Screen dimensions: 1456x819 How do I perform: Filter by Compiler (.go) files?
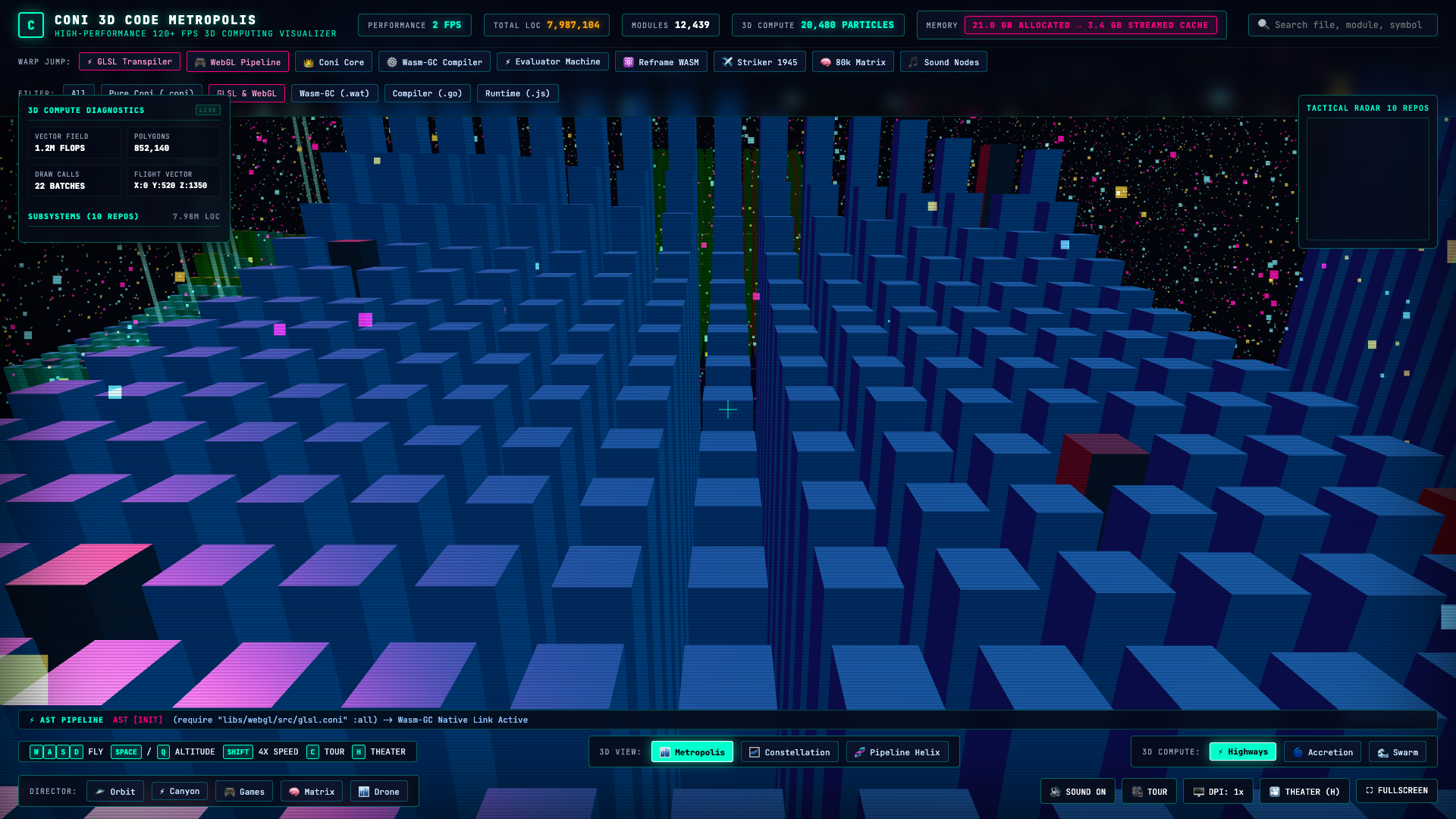tap(427, 93)
